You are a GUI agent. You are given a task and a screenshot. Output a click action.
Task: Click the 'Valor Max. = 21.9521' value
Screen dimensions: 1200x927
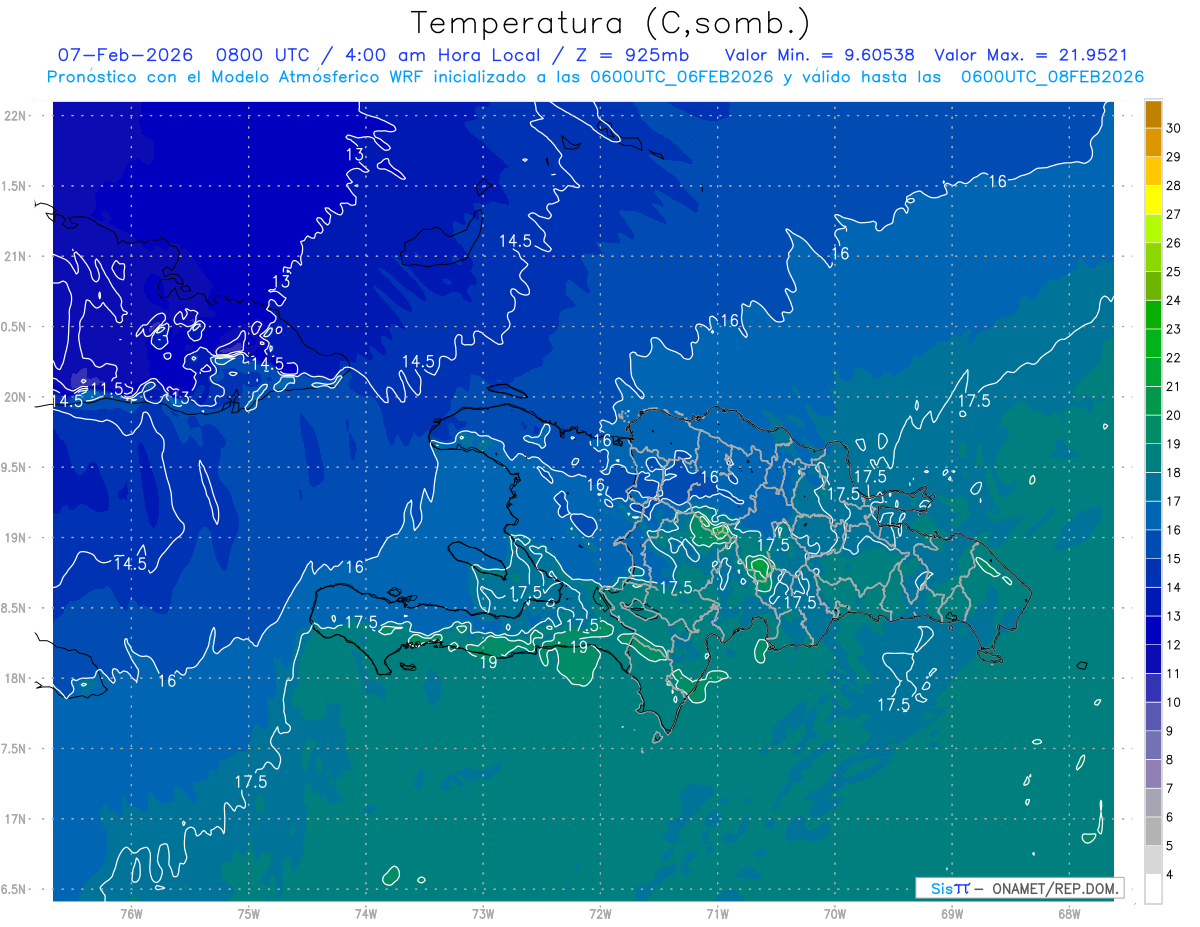(x=1031, y=55)
